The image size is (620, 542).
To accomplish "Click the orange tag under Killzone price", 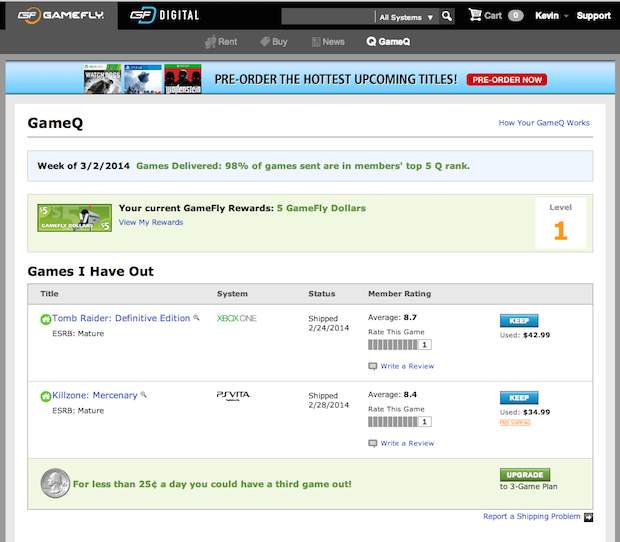I will (x=515, y=423).
